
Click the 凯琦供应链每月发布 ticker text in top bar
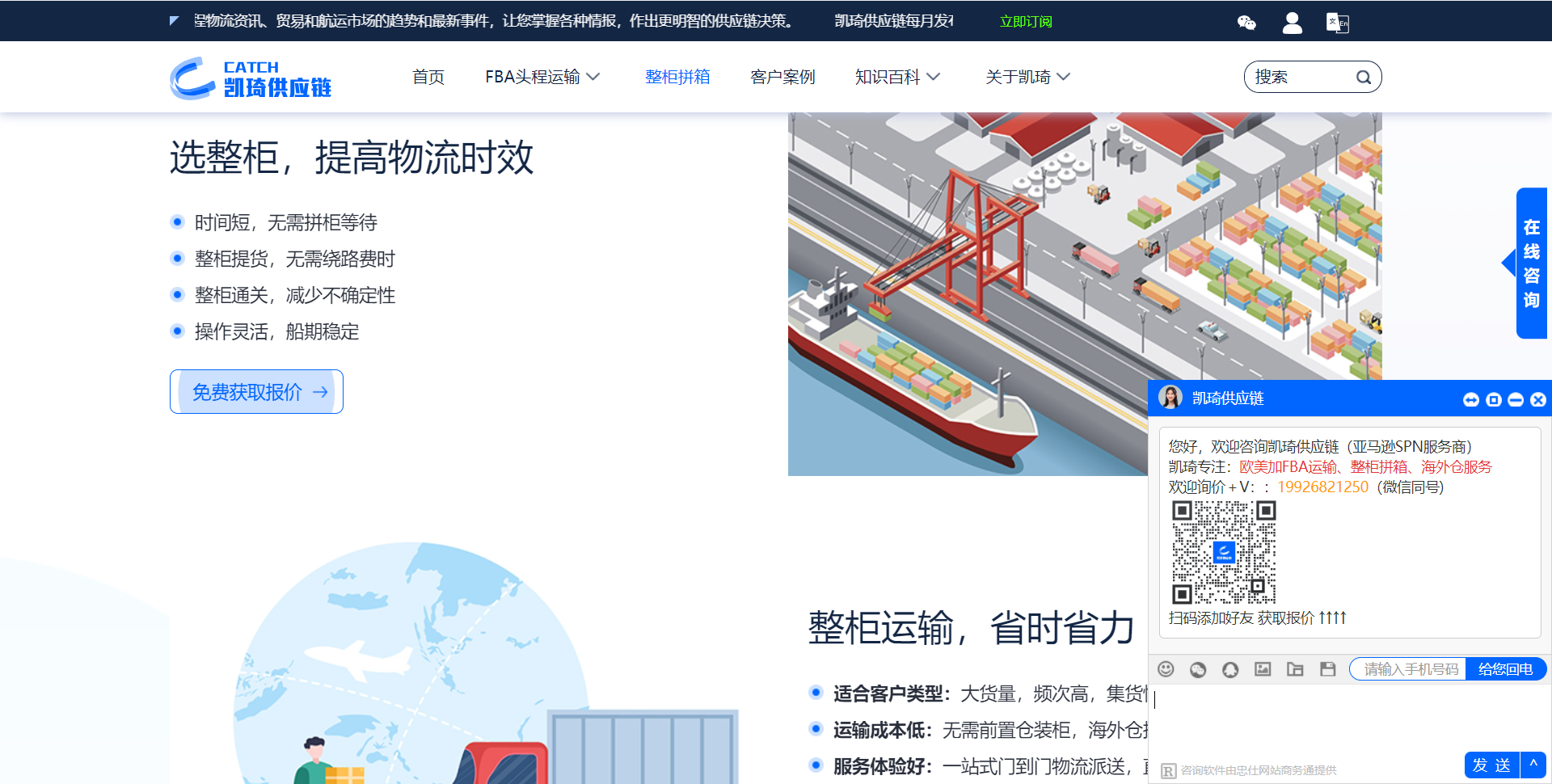tap(894, 21)
